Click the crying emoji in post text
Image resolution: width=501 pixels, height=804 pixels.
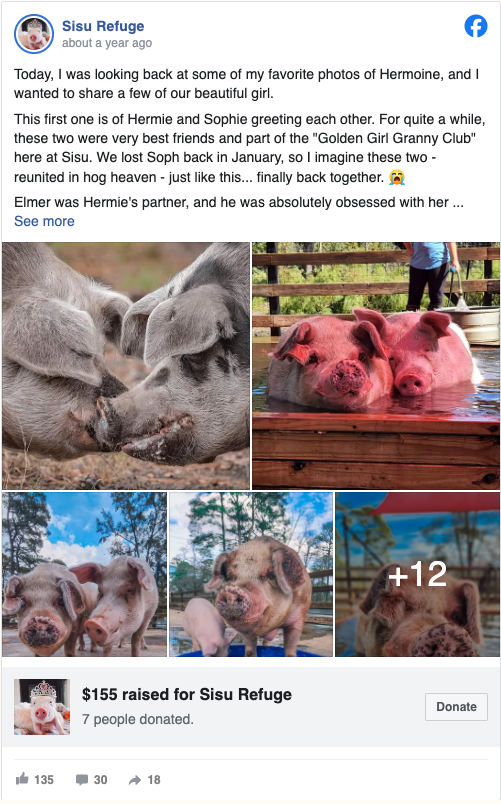396,177
